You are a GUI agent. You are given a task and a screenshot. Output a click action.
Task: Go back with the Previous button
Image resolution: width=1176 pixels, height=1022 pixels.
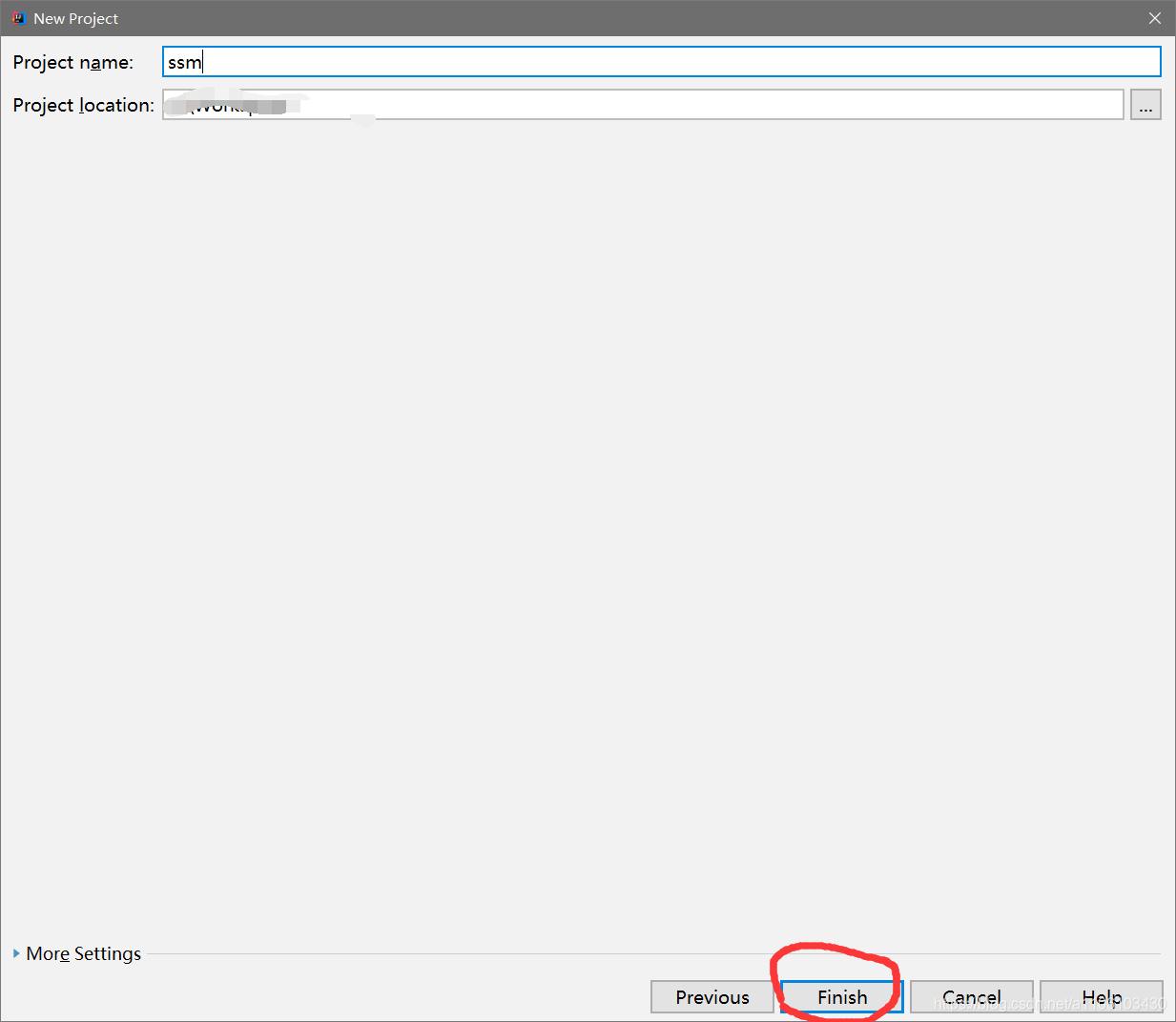click(712, 997)
